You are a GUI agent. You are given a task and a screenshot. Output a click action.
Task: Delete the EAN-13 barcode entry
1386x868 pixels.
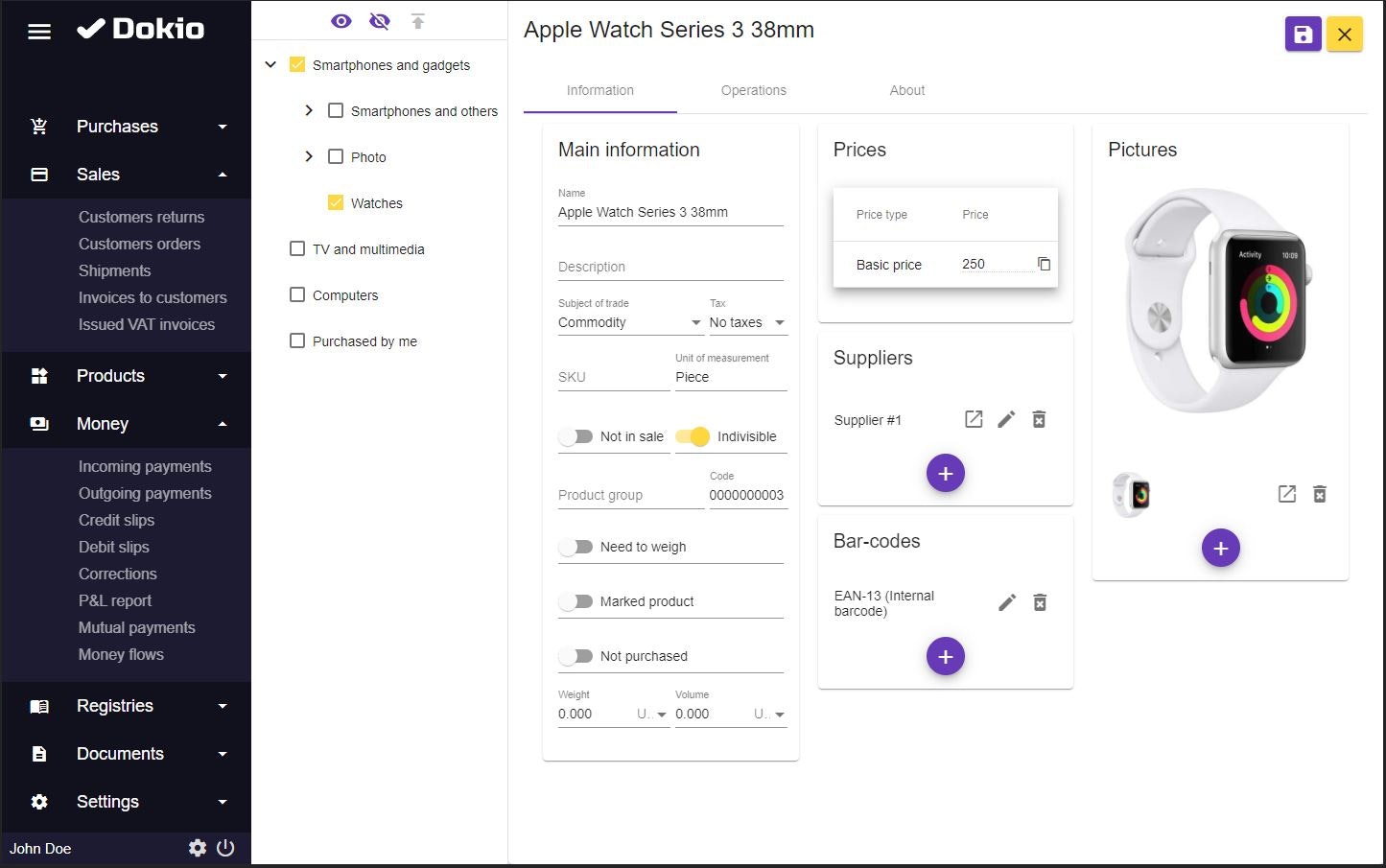click(x=1039, y=602)
